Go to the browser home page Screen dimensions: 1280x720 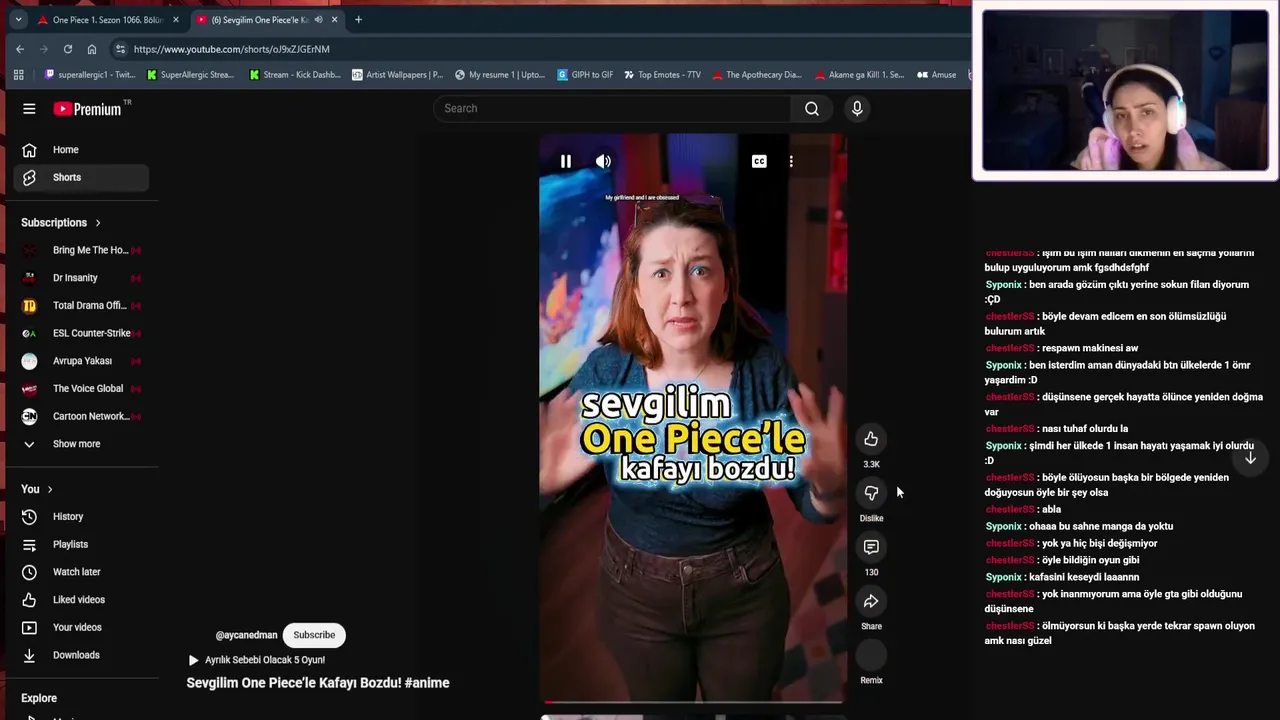92,49
